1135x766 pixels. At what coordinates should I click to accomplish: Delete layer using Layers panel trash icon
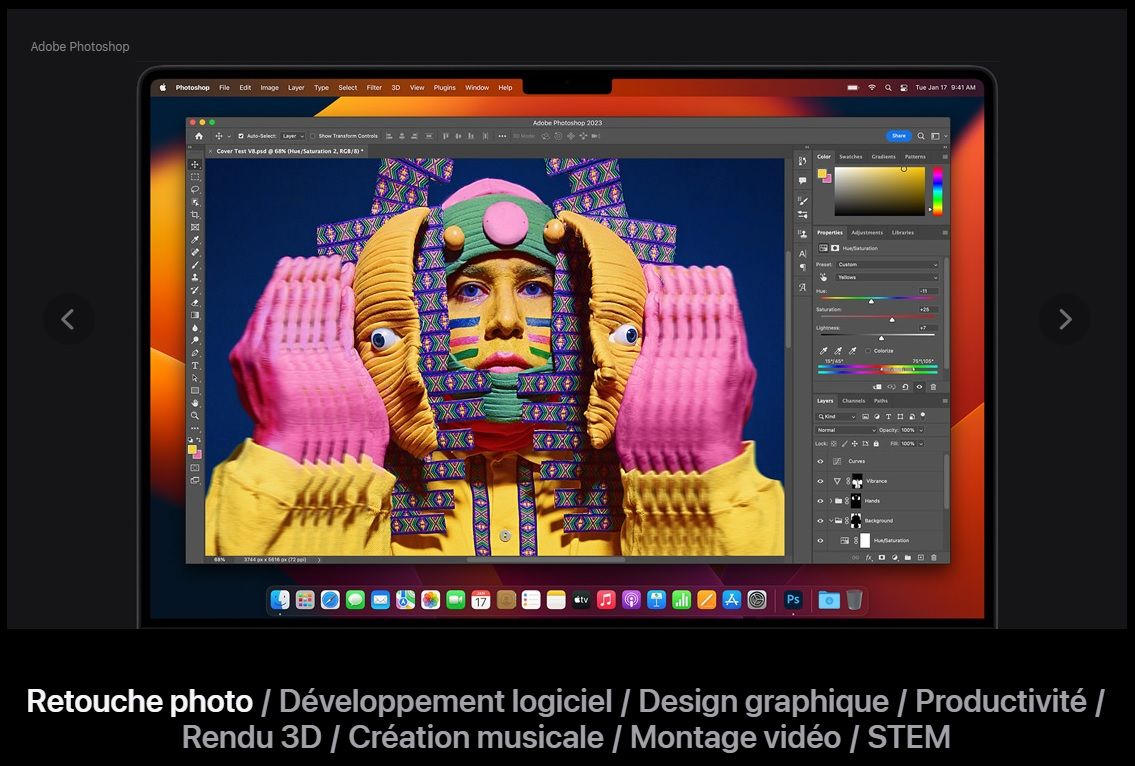[934, 557]
